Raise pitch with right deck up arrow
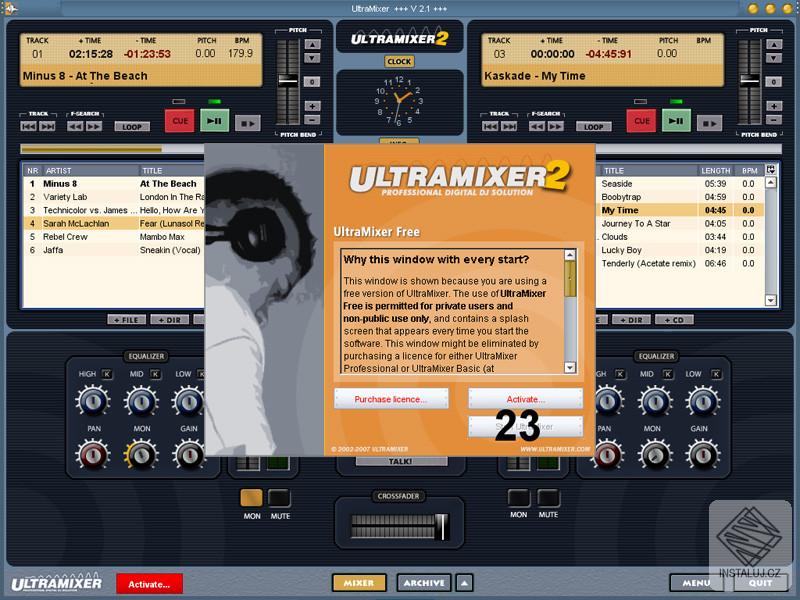Image resolution: width=800 pixels, height=600 pixels. pos(774,44)
